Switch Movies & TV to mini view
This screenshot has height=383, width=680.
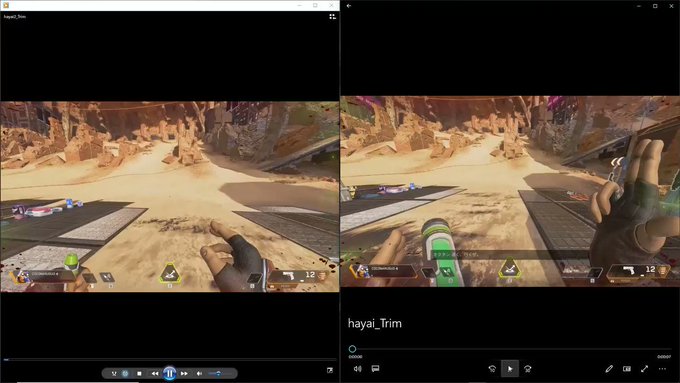[x=627, y=369]
